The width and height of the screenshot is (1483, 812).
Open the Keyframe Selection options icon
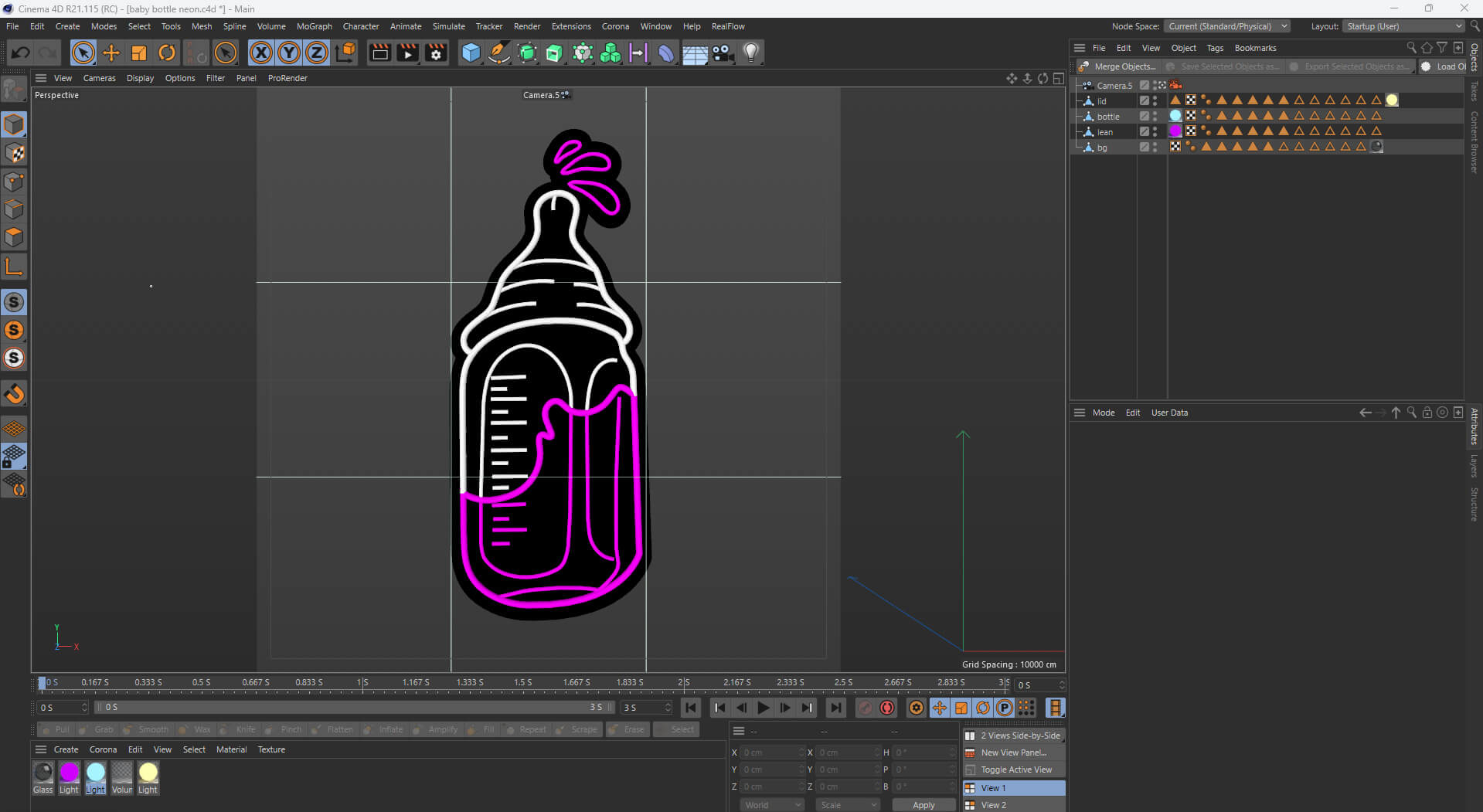click(917, 707)
